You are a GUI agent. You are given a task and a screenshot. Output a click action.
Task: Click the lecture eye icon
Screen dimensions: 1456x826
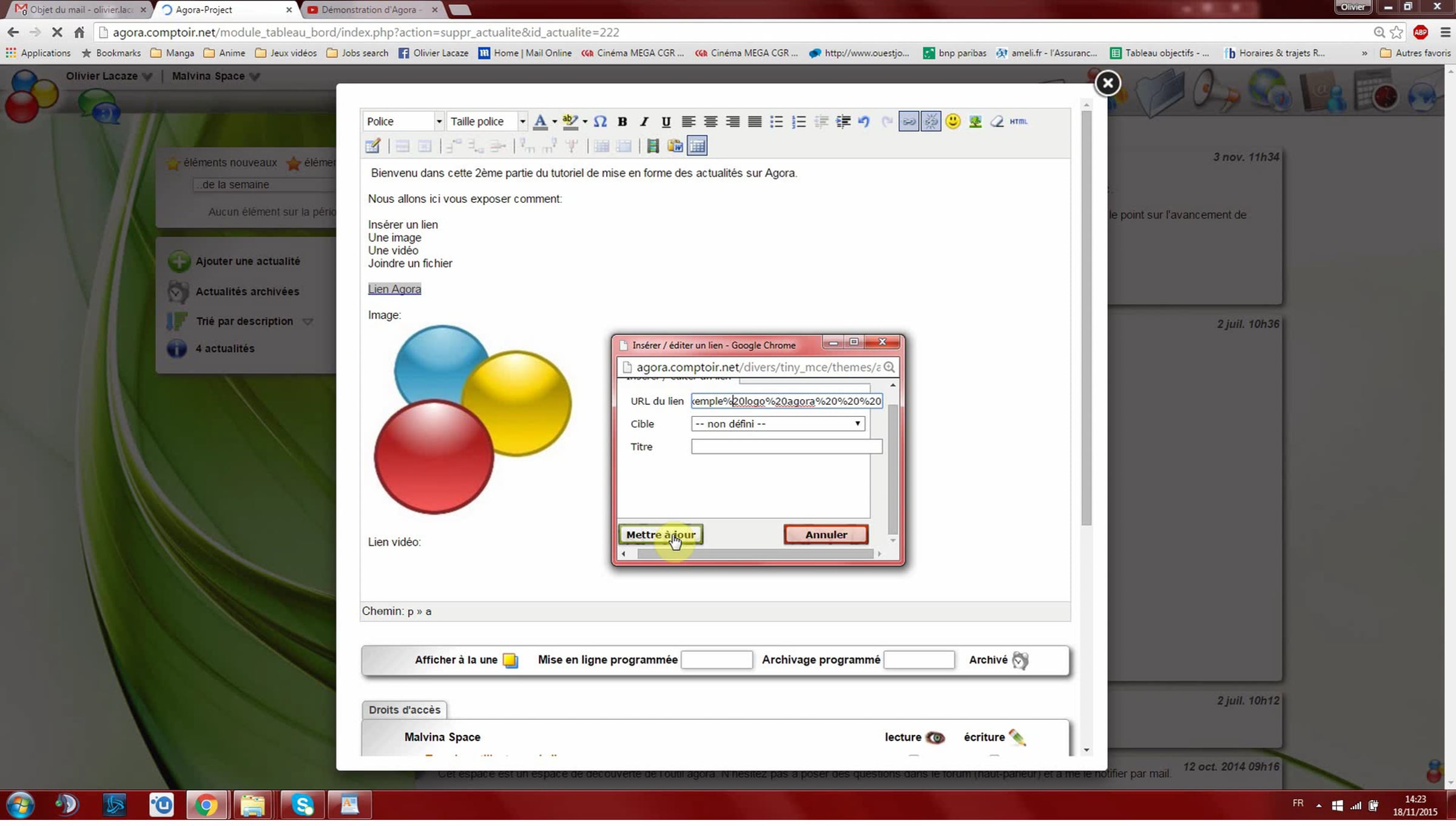tap(935, 737)
